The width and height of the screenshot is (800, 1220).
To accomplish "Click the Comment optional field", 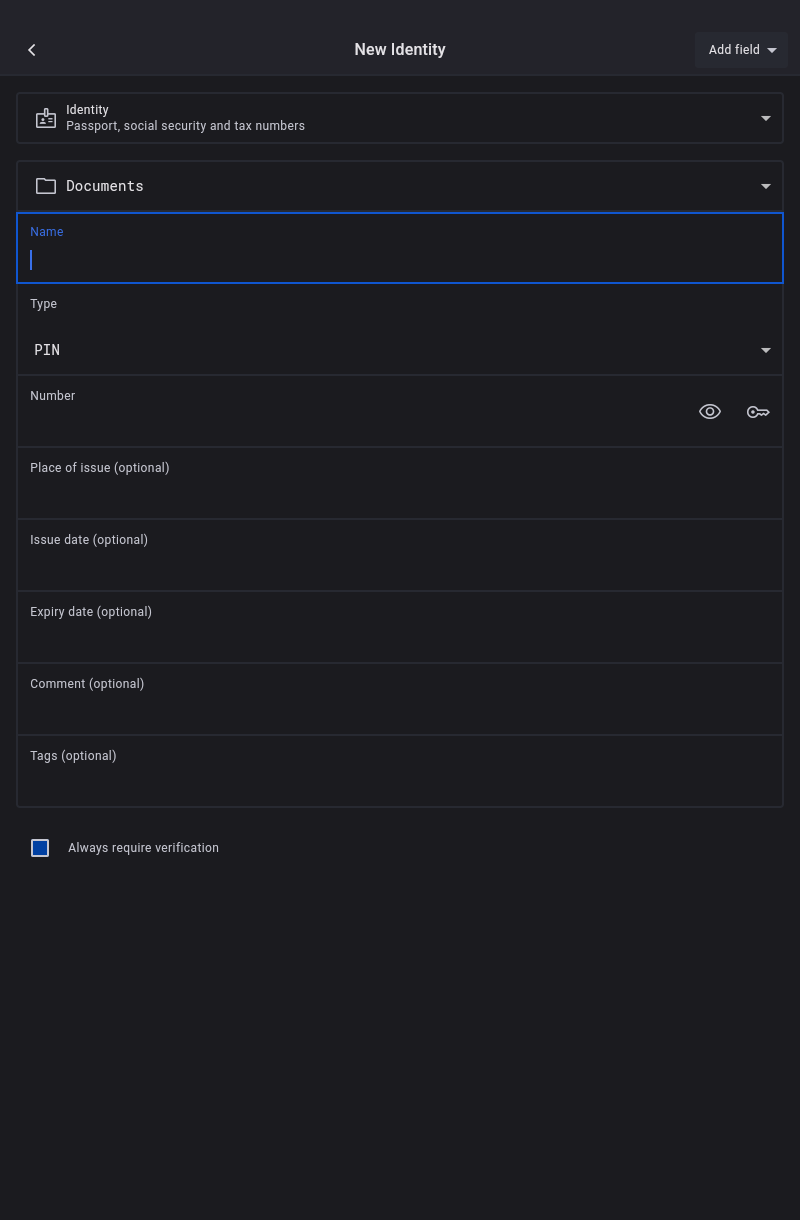I will click(x=400, y=708).
